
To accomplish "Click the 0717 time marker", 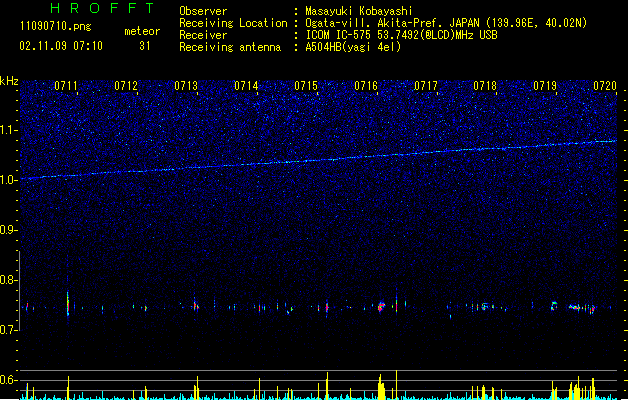I will tap(426, 86).
